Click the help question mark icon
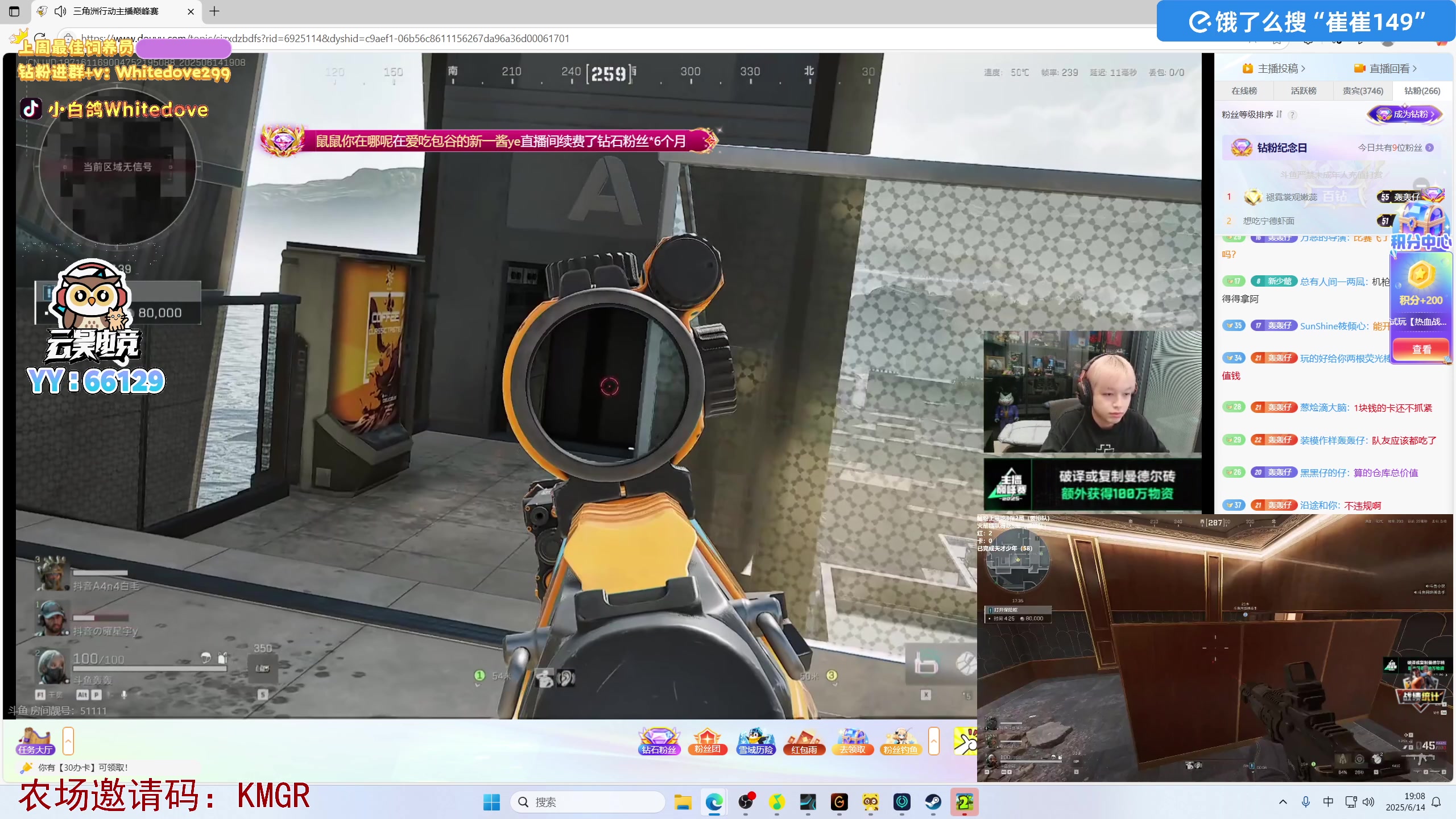Image resolution: width=1456 pixels, height=819 pixels. (1292, 115)
